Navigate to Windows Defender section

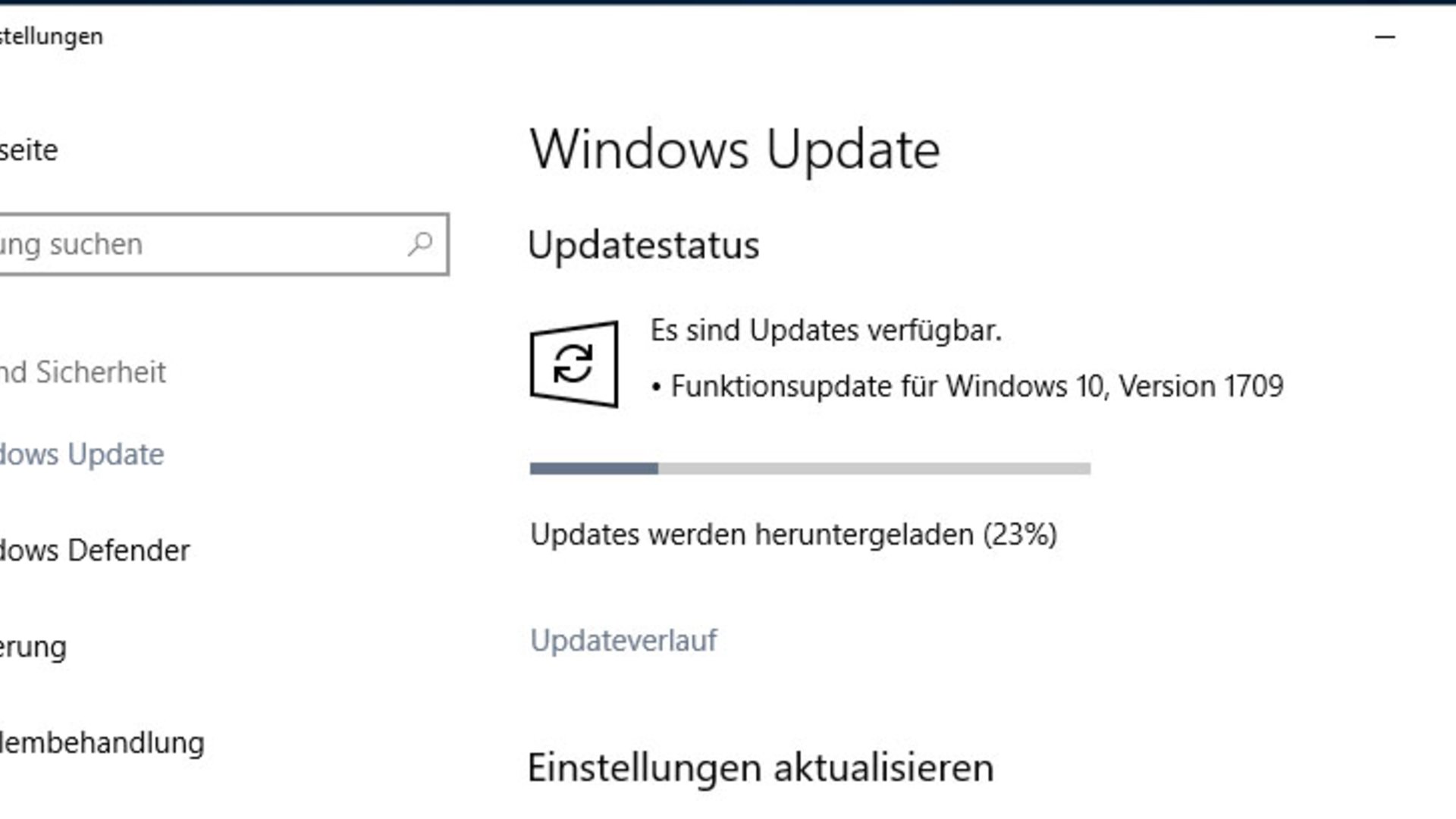click(94, 550)
